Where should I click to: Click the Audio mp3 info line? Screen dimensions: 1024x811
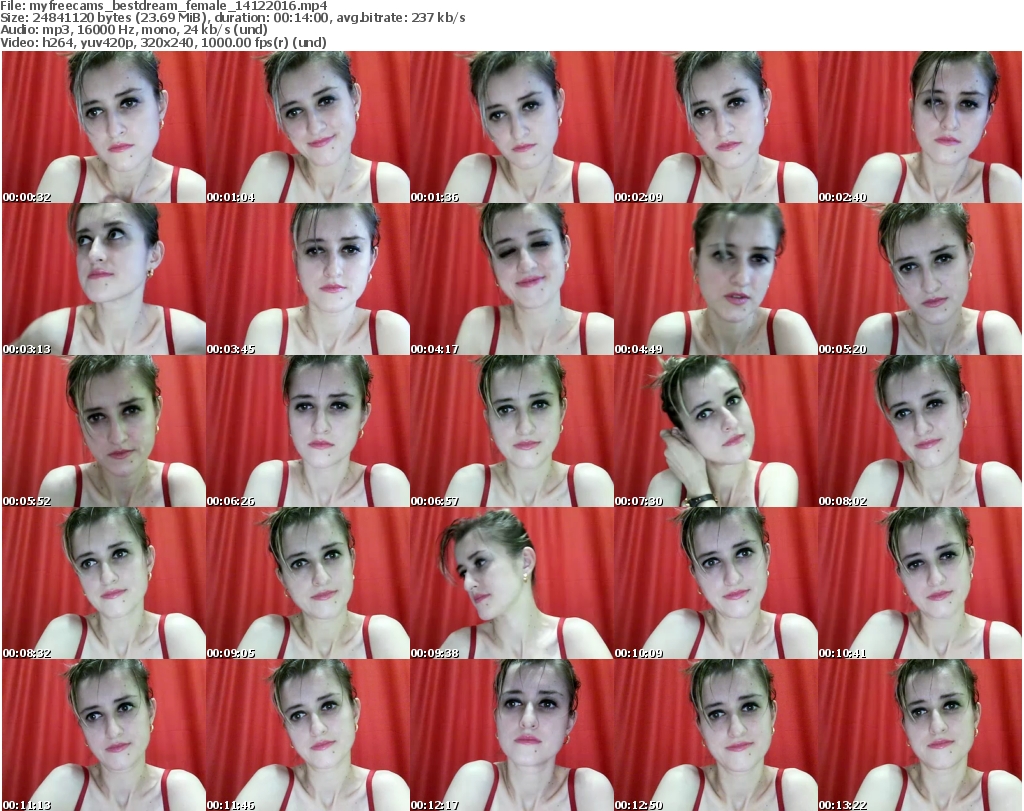(x=134, y=30)
